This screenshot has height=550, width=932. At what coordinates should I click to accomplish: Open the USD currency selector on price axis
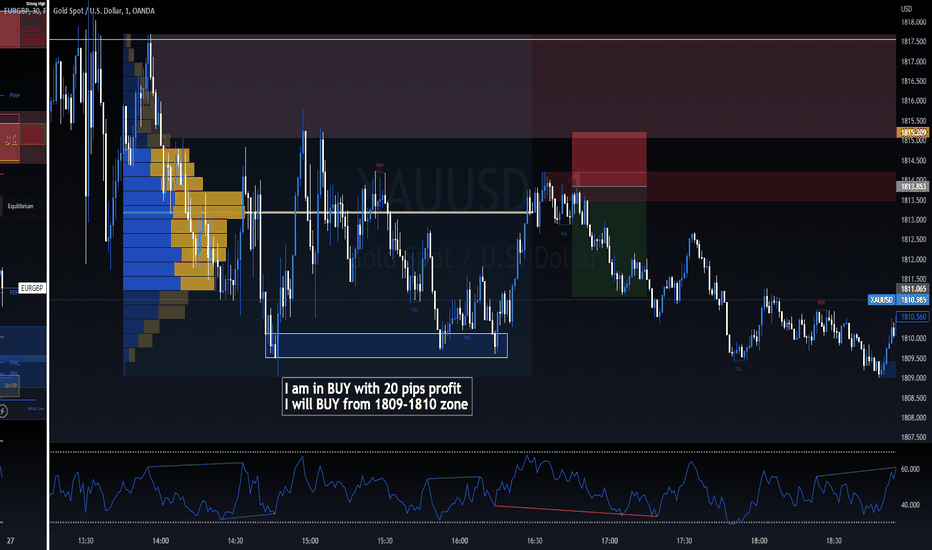(x=906, y=9)
